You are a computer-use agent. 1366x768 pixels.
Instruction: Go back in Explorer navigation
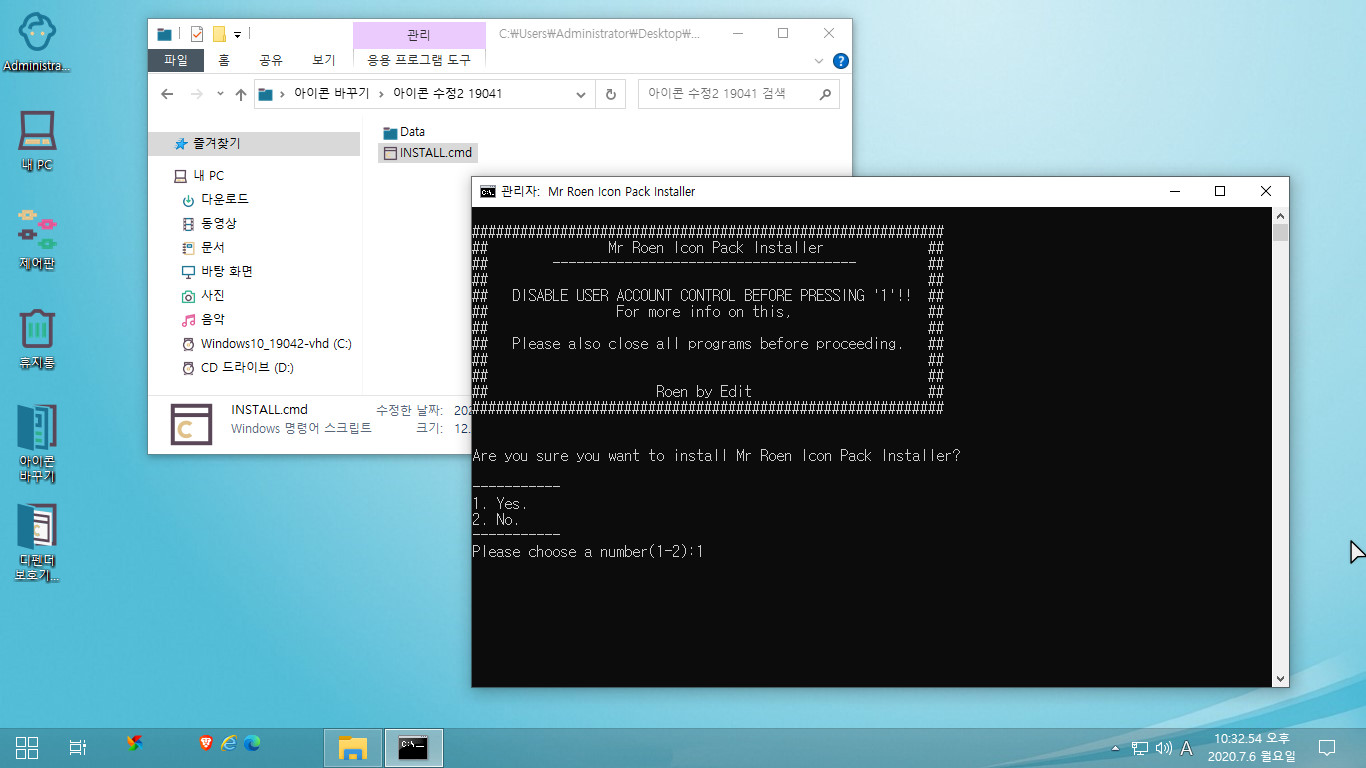point(168,94)
